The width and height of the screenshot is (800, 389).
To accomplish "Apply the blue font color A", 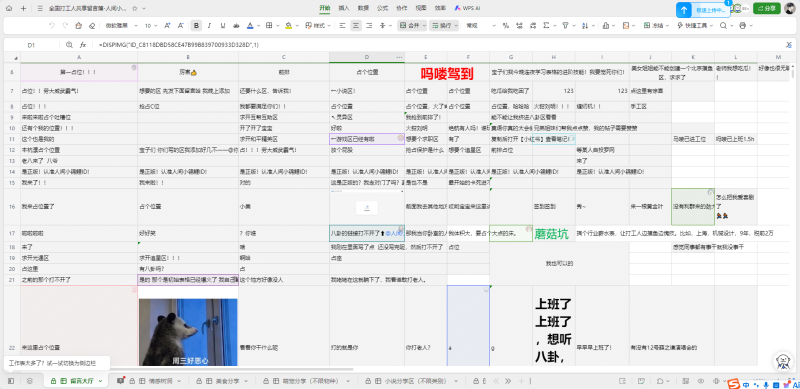I will 249,26.
